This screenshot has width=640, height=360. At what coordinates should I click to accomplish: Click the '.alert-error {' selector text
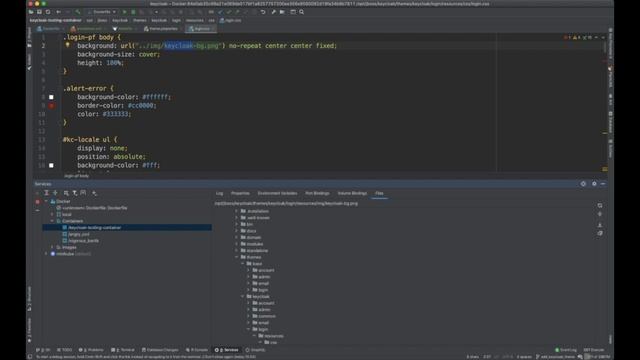(88, 88)
